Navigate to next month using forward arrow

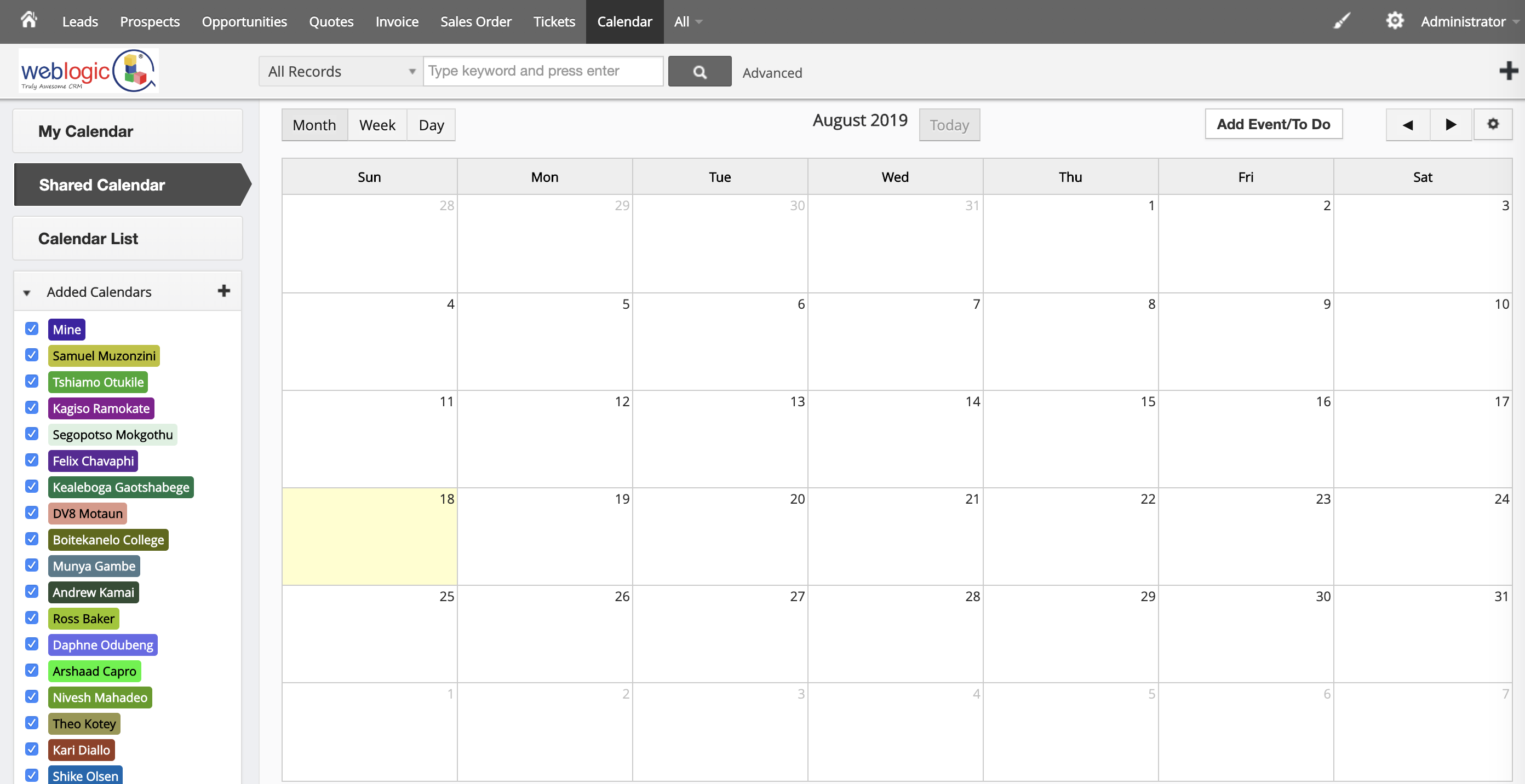pyautogui.click(x=1451, y=125)
